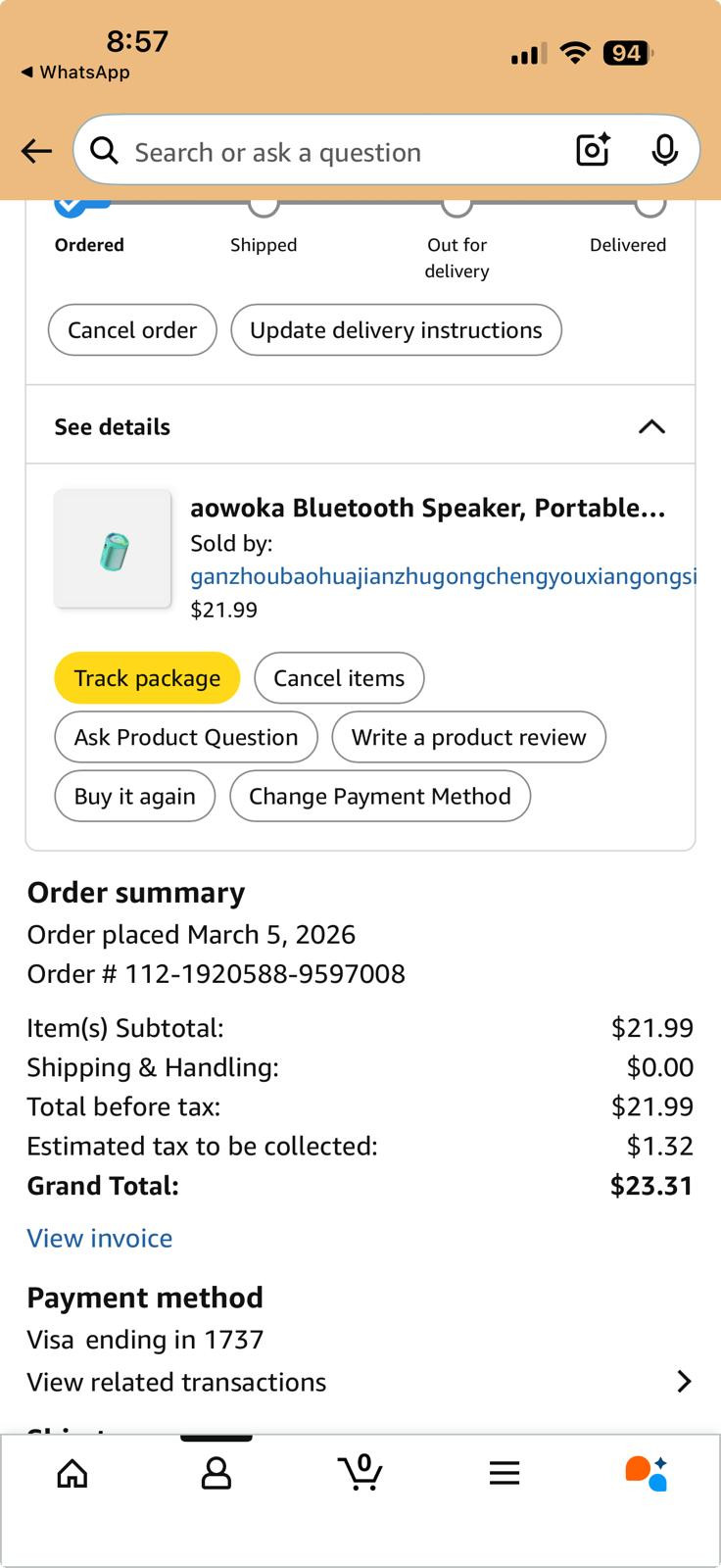Viewport: 721px width, 1568px height.
Task: Open the shopping cart icon
Action: coord(360,1472)
